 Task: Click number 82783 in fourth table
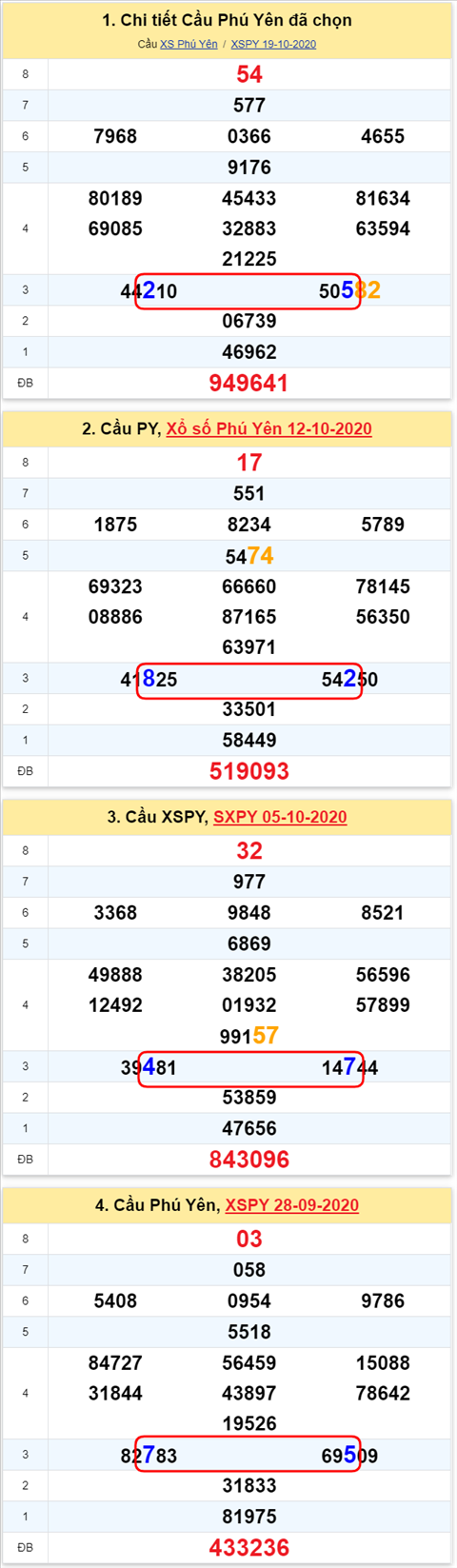point(149,1455)
